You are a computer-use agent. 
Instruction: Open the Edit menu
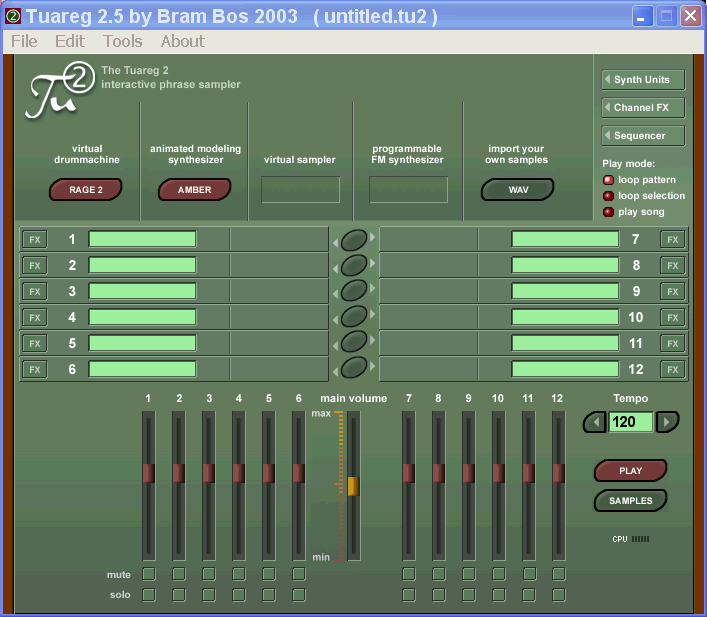coord(69,41)
